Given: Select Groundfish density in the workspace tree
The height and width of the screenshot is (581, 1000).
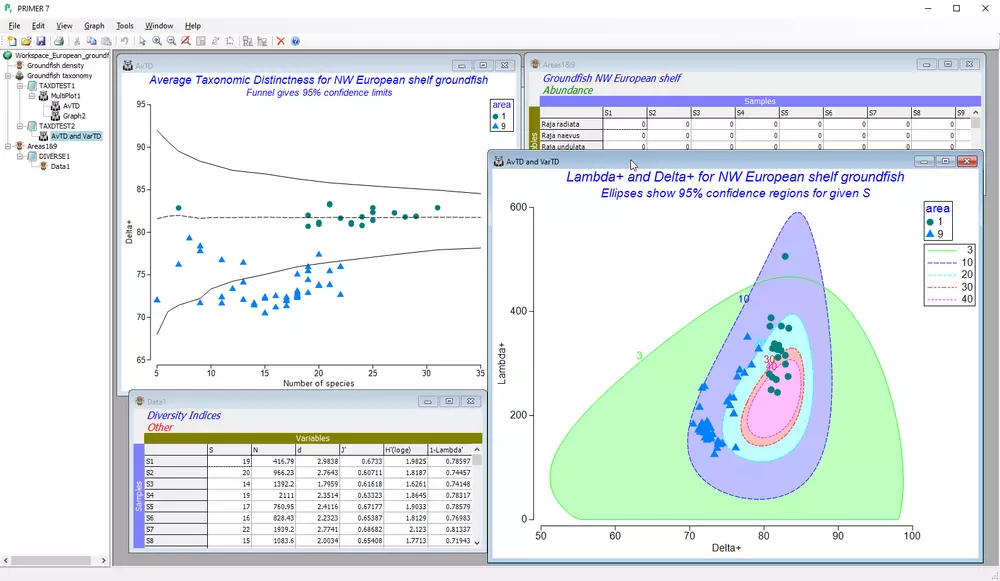Looking at the screenshot, I should (55, 66).
